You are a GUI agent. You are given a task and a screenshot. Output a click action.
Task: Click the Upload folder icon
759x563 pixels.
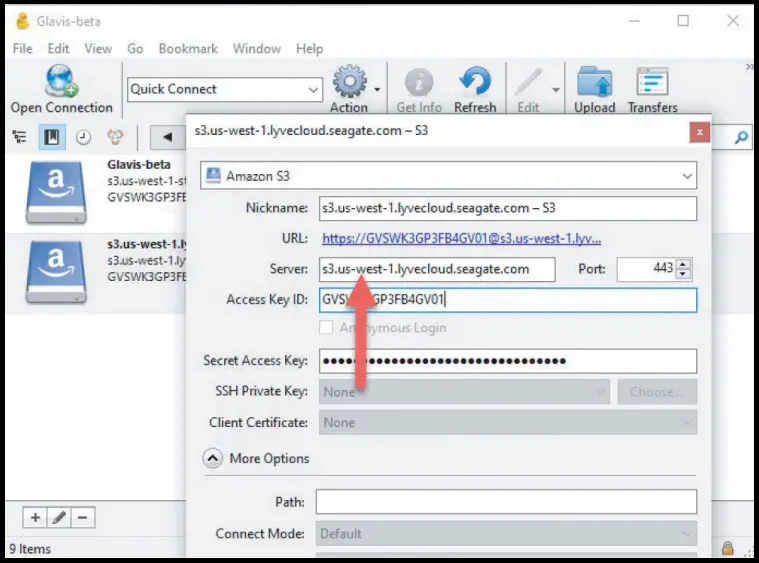[595, 82]
